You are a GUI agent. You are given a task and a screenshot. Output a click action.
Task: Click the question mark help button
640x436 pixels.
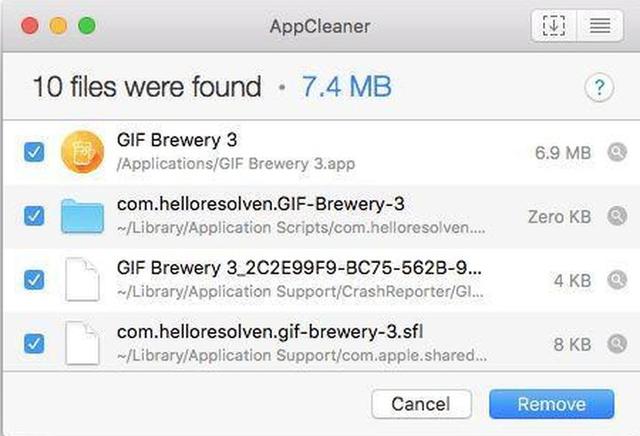pos(599,87)
